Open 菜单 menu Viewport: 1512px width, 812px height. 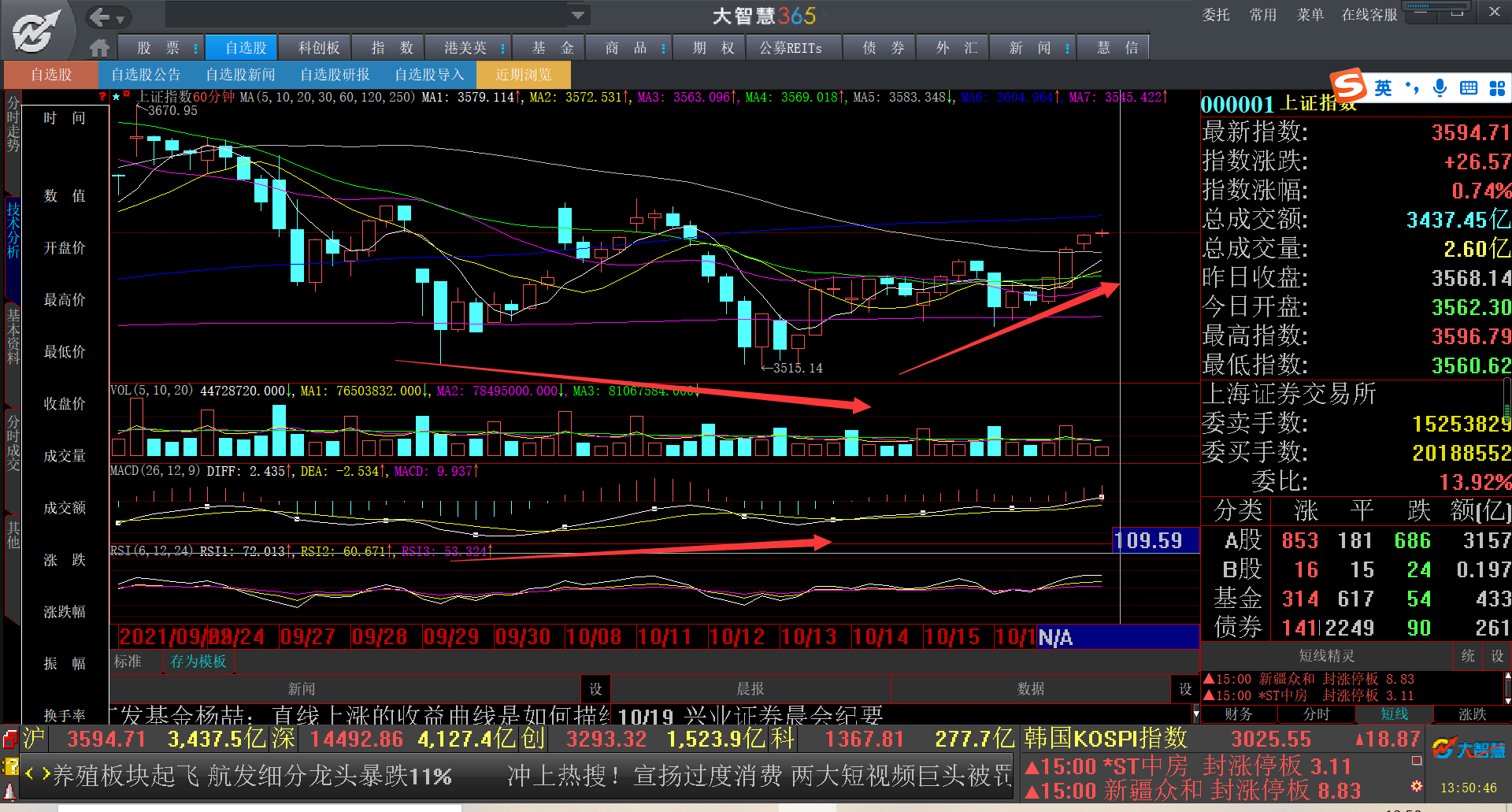coord(1310,15)
